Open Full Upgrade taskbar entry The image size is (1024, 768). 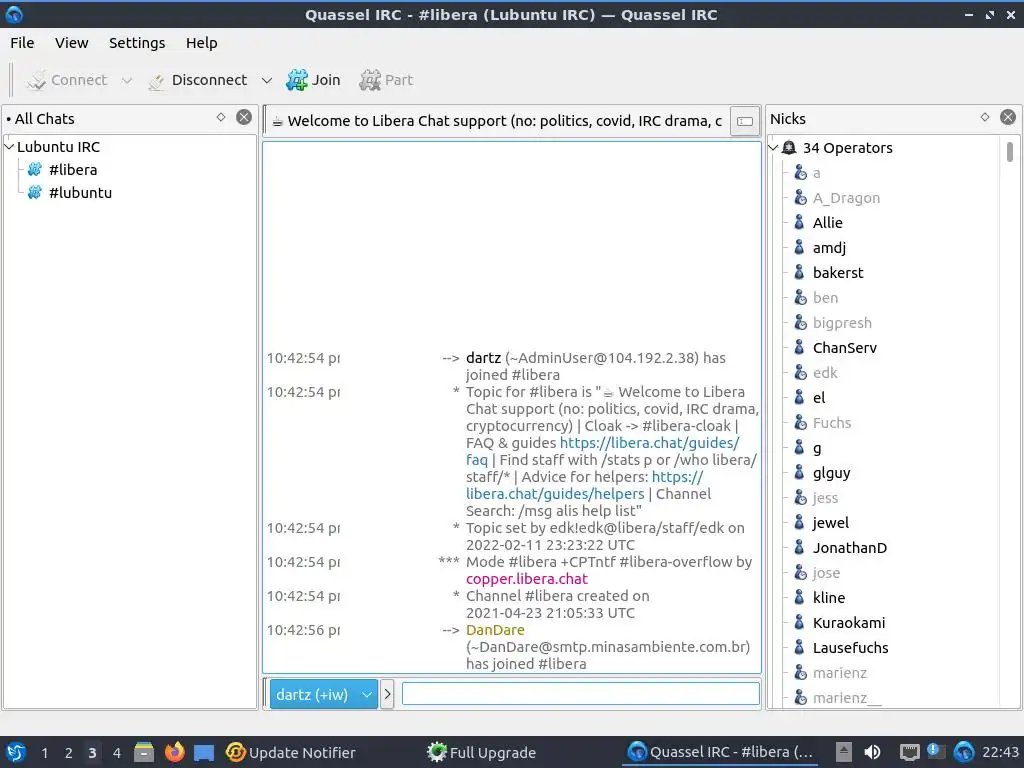click(481, 753)
